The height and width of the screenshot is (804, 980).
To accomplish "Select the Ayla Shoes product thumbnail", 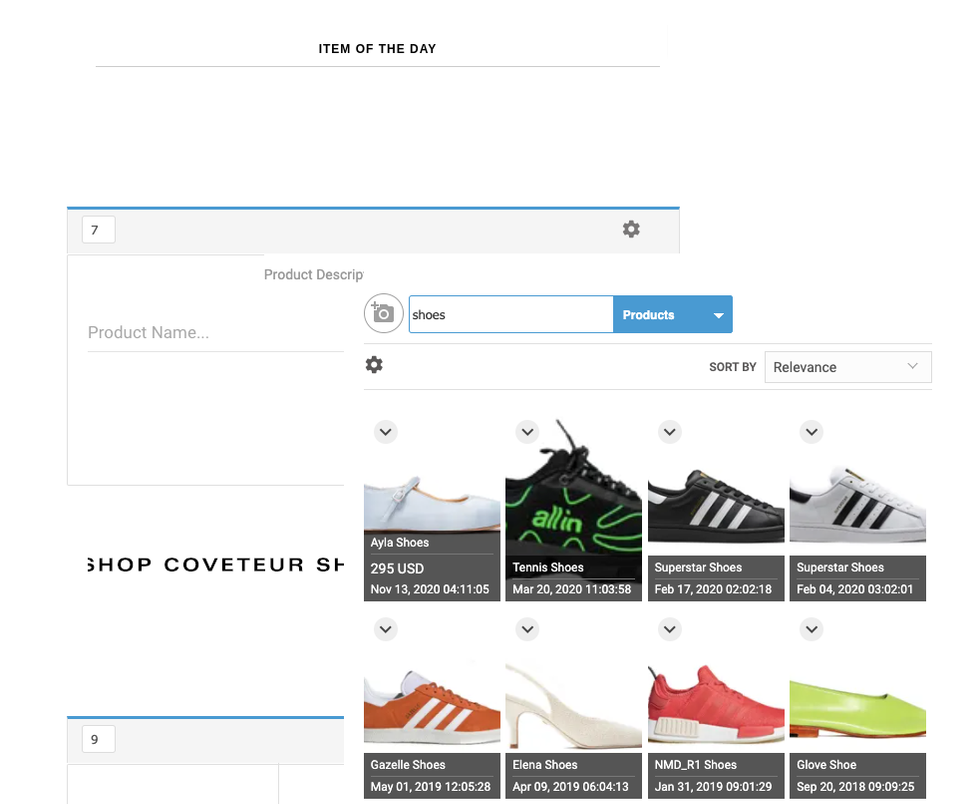I will (432, 500).
